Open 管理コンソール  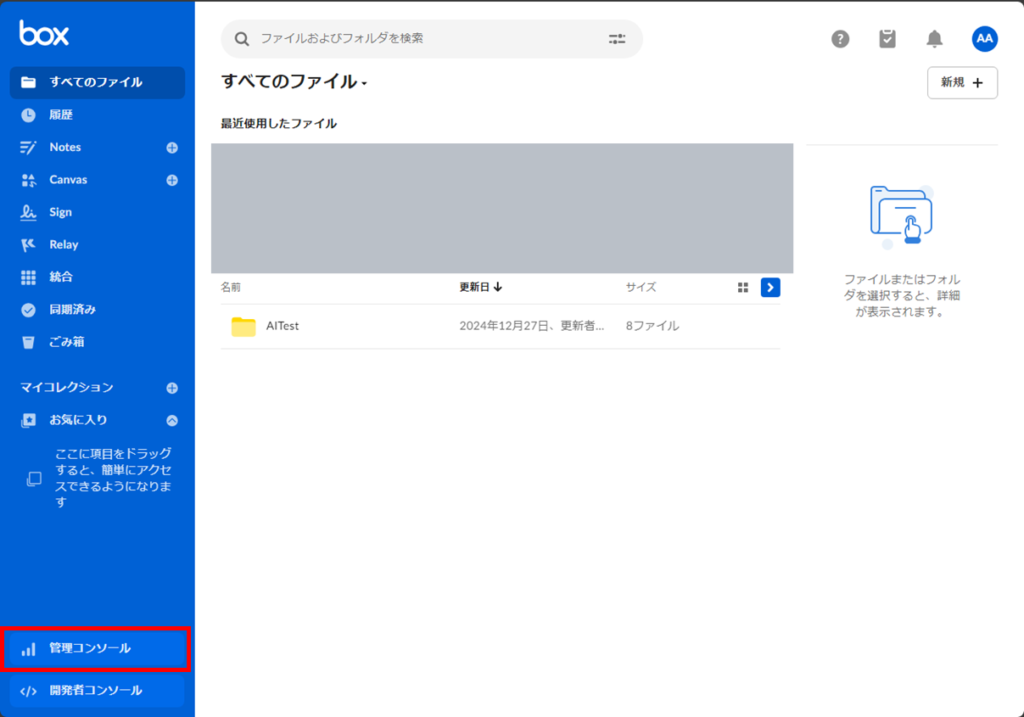[90, 649]
